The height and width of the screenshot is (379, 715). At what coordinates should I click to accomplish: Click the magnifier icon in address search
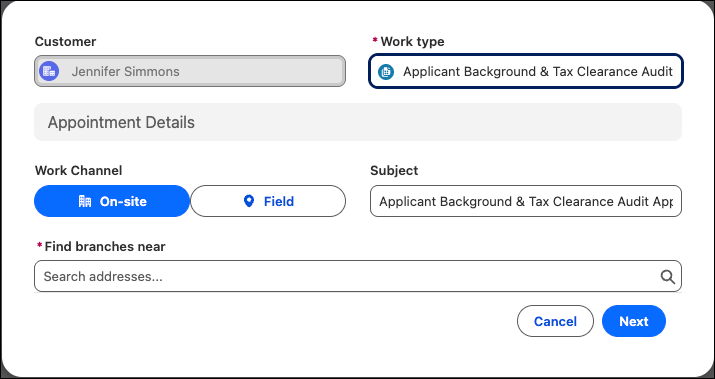pyautogui.click(x=668, y=276)
